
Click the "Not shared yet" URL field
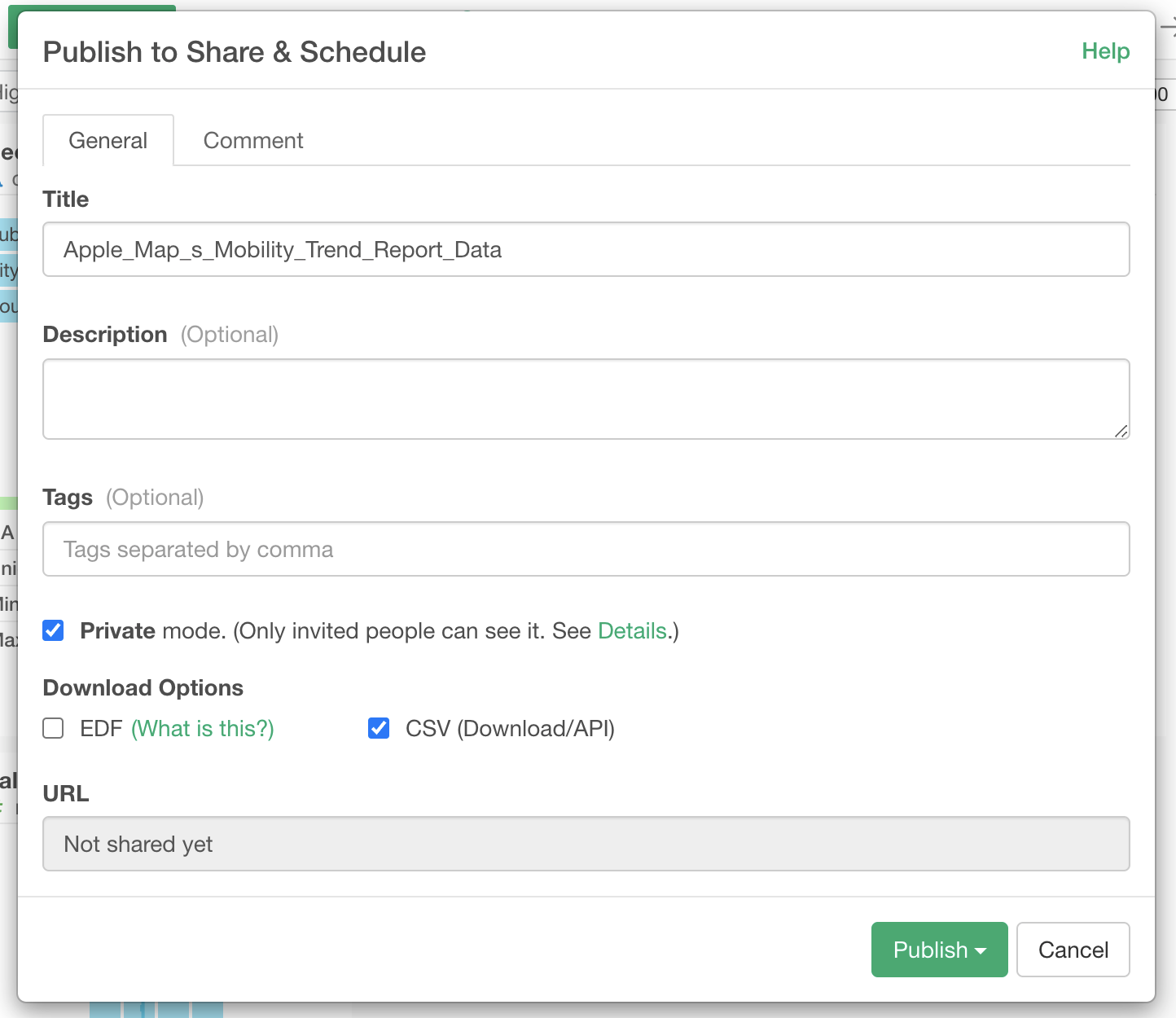(x=586, y=844)
